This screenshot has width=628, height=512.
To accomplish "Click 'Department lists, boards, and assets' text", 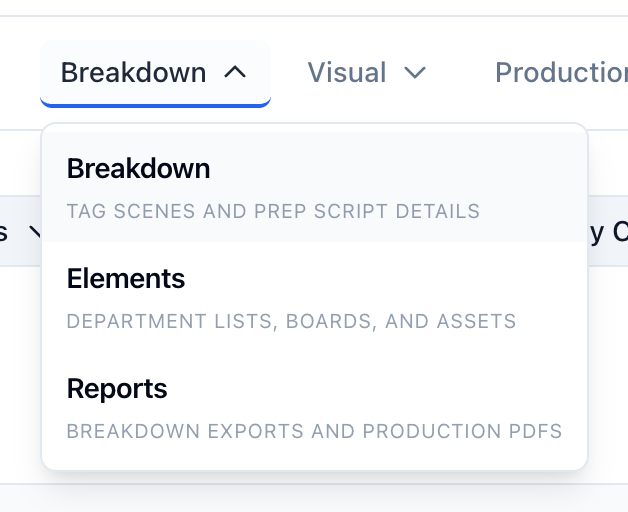I will [291, 321].
